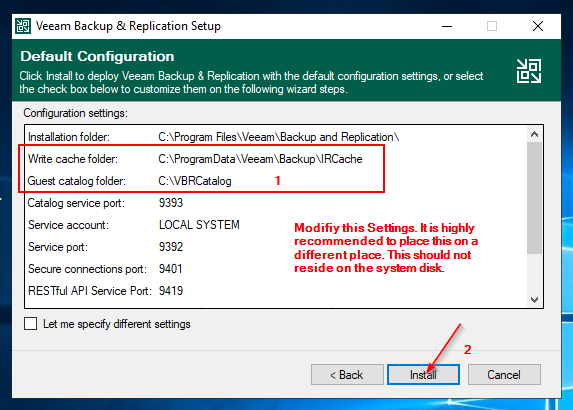Select the Secure connections port 9401 row
This screenshot has height=410, width=573.
[276, 269]
